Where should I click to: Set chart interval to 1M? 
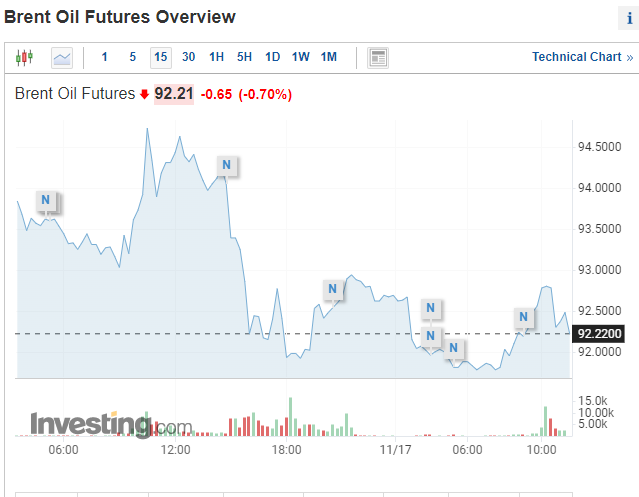click(328, 57)
